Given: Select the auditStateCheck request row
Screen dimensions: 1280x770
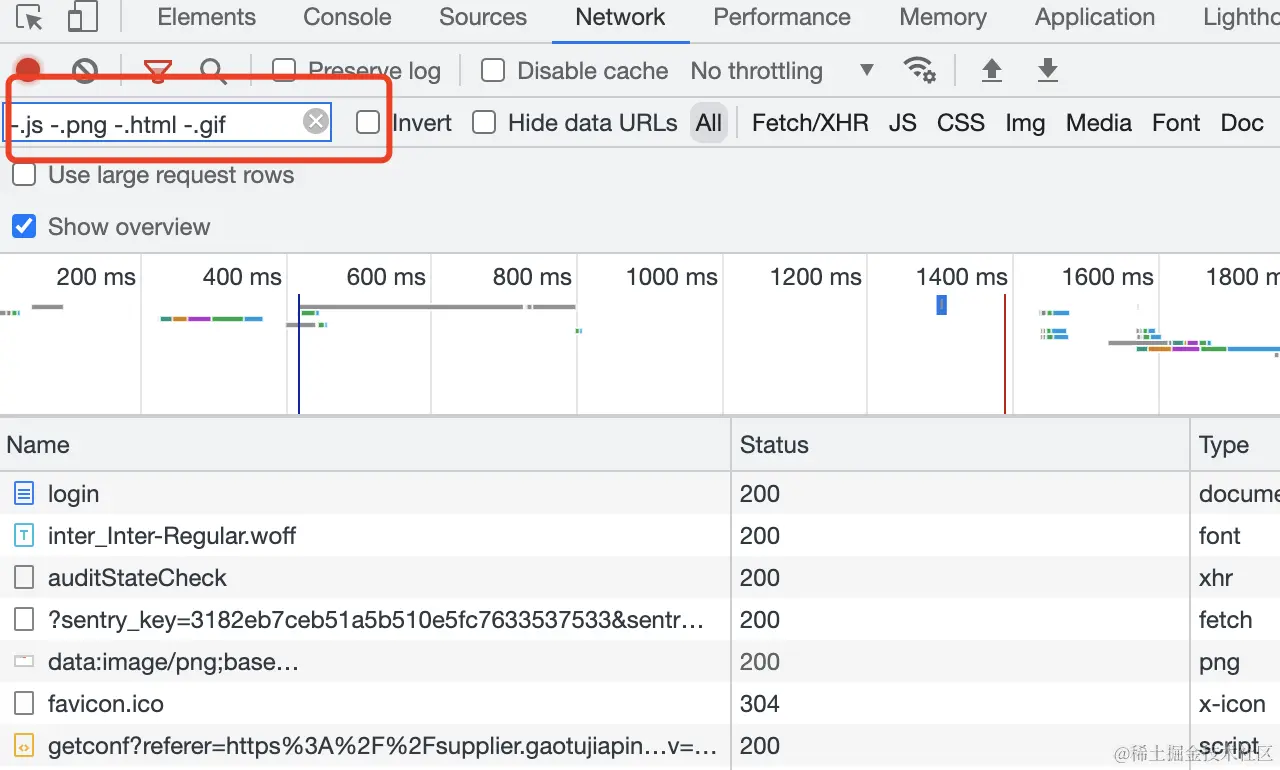Looking at the screenshot, I should click(x=137, y=578).
